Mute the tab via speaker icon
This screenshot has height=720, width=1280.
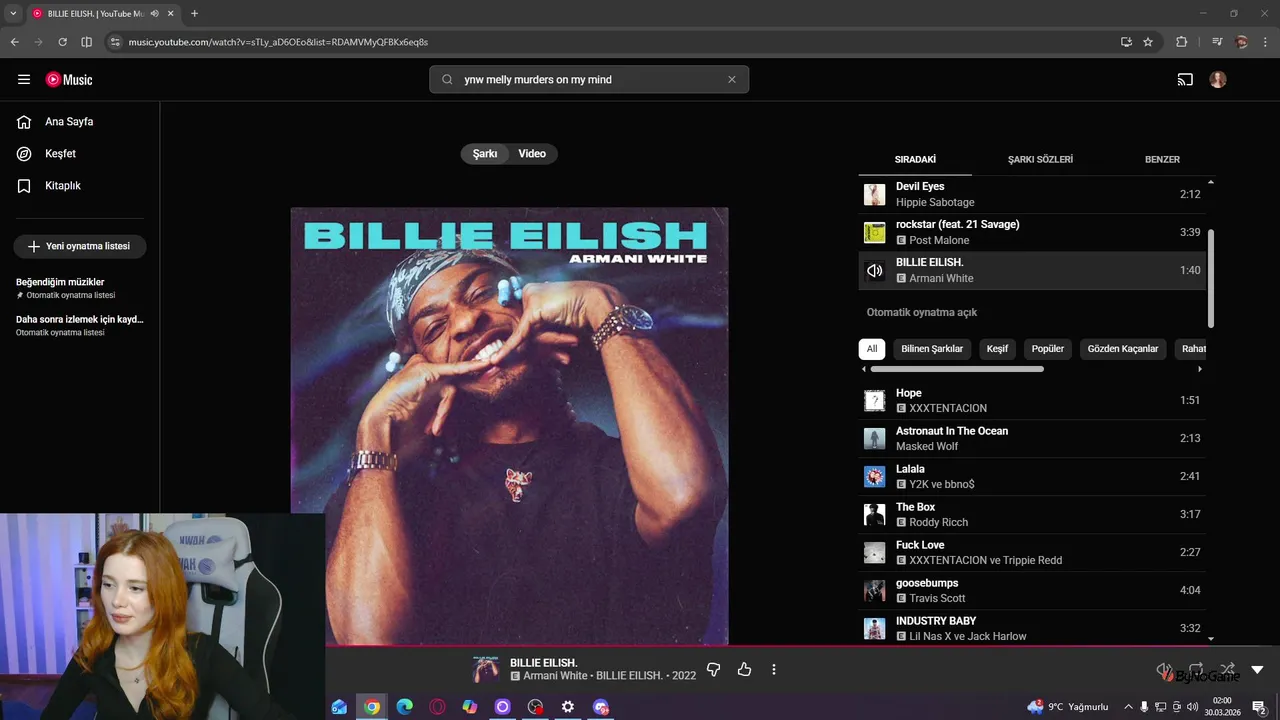155,14
